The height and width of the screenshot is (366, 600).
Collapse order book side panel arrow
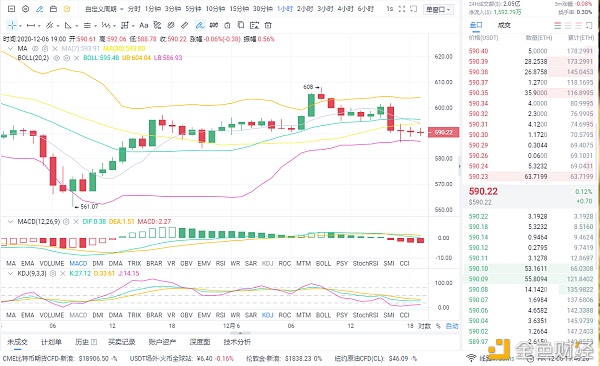click(x=460, y=166)
